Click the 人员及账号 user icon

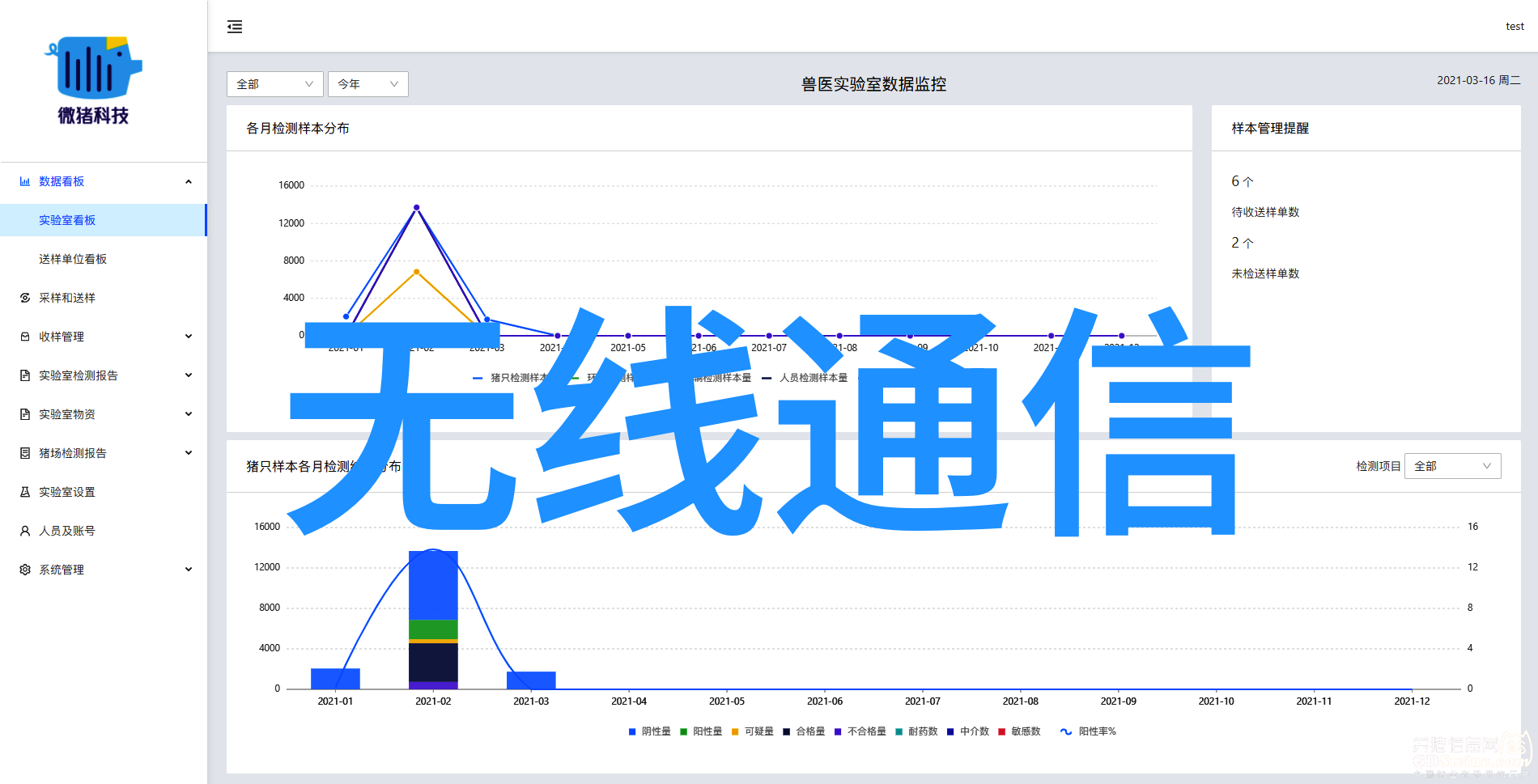click(x=25, y=532)
